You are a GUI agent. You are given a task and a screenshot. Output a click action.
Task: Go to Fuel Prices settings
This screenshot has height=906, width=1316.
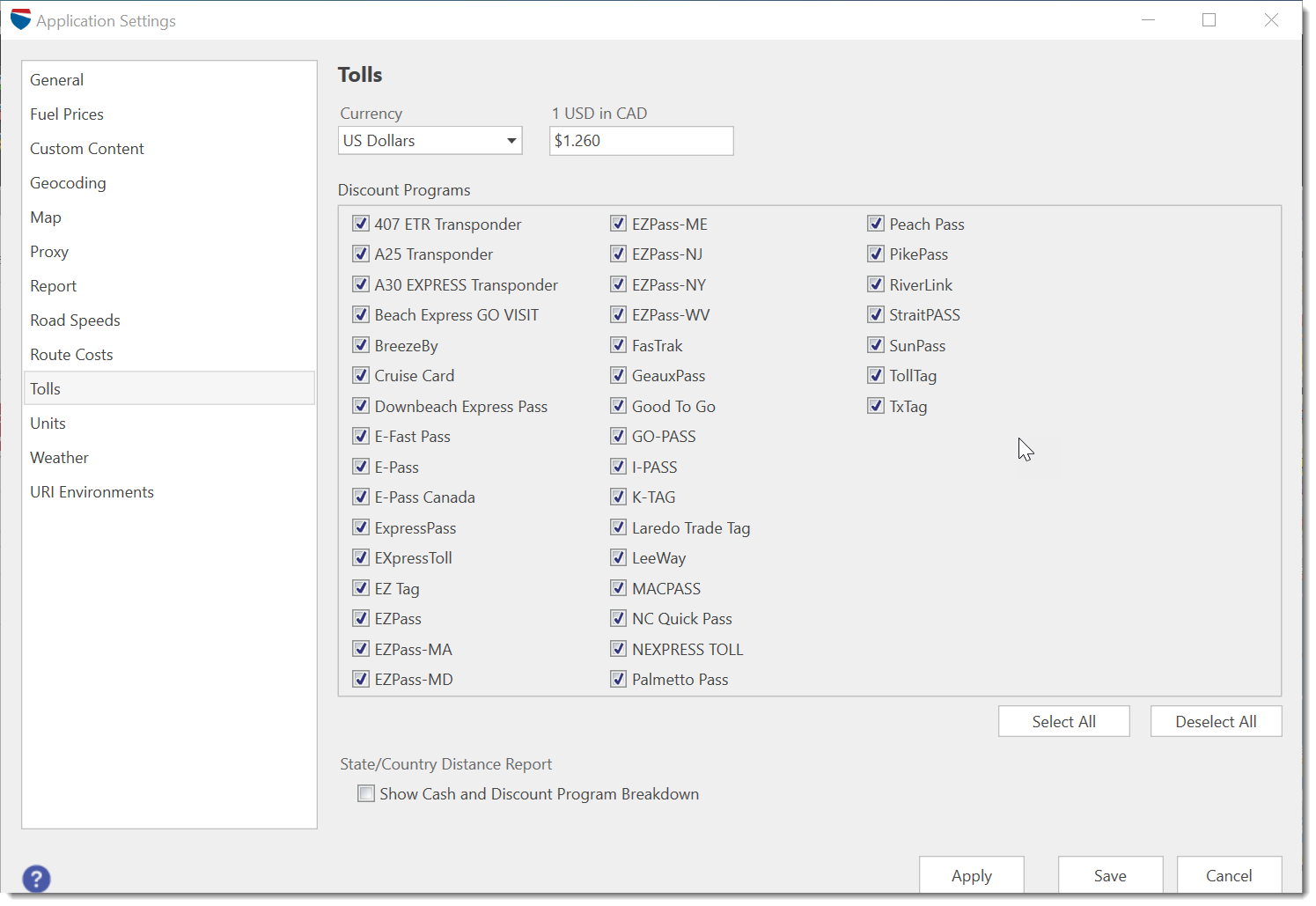point(169,114)
